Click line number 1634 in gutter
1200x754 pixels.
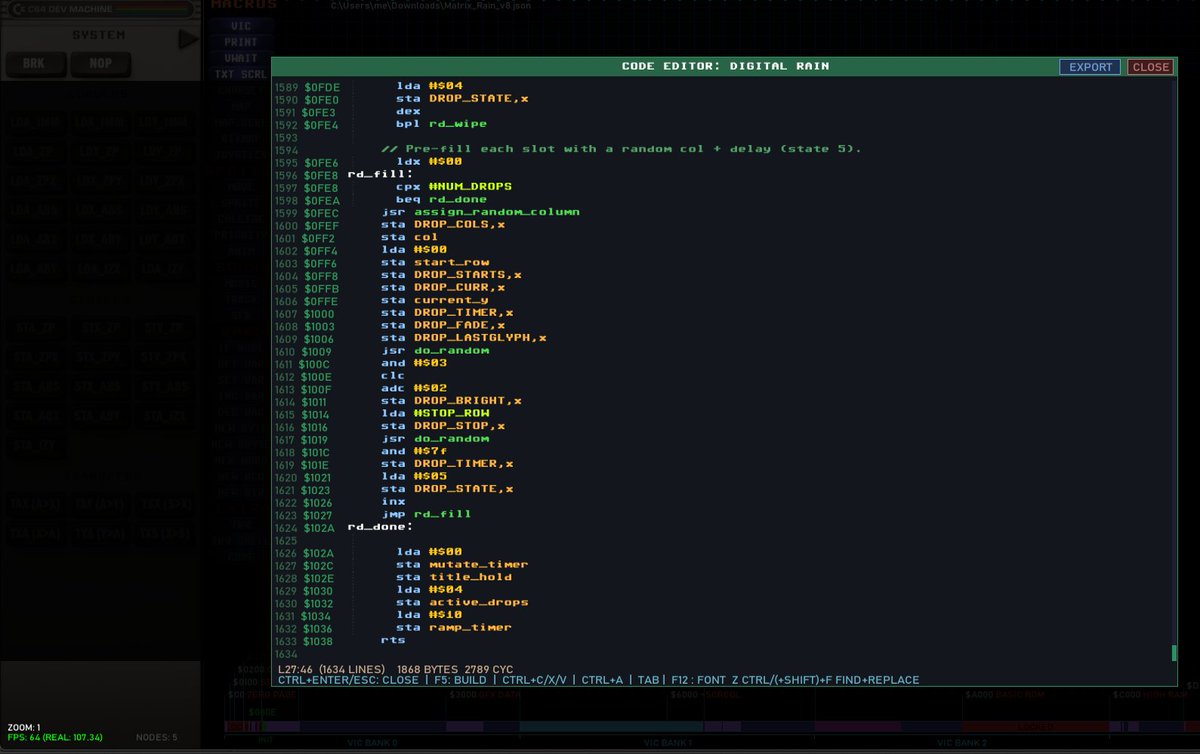(x=286, y=652)
